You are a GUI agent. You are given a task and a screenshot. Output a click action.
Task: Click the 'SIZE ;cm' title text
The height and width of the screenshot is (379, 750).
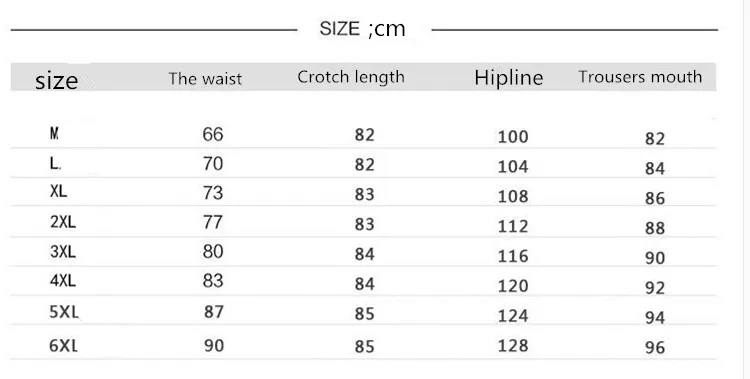(x=362, y=29)
